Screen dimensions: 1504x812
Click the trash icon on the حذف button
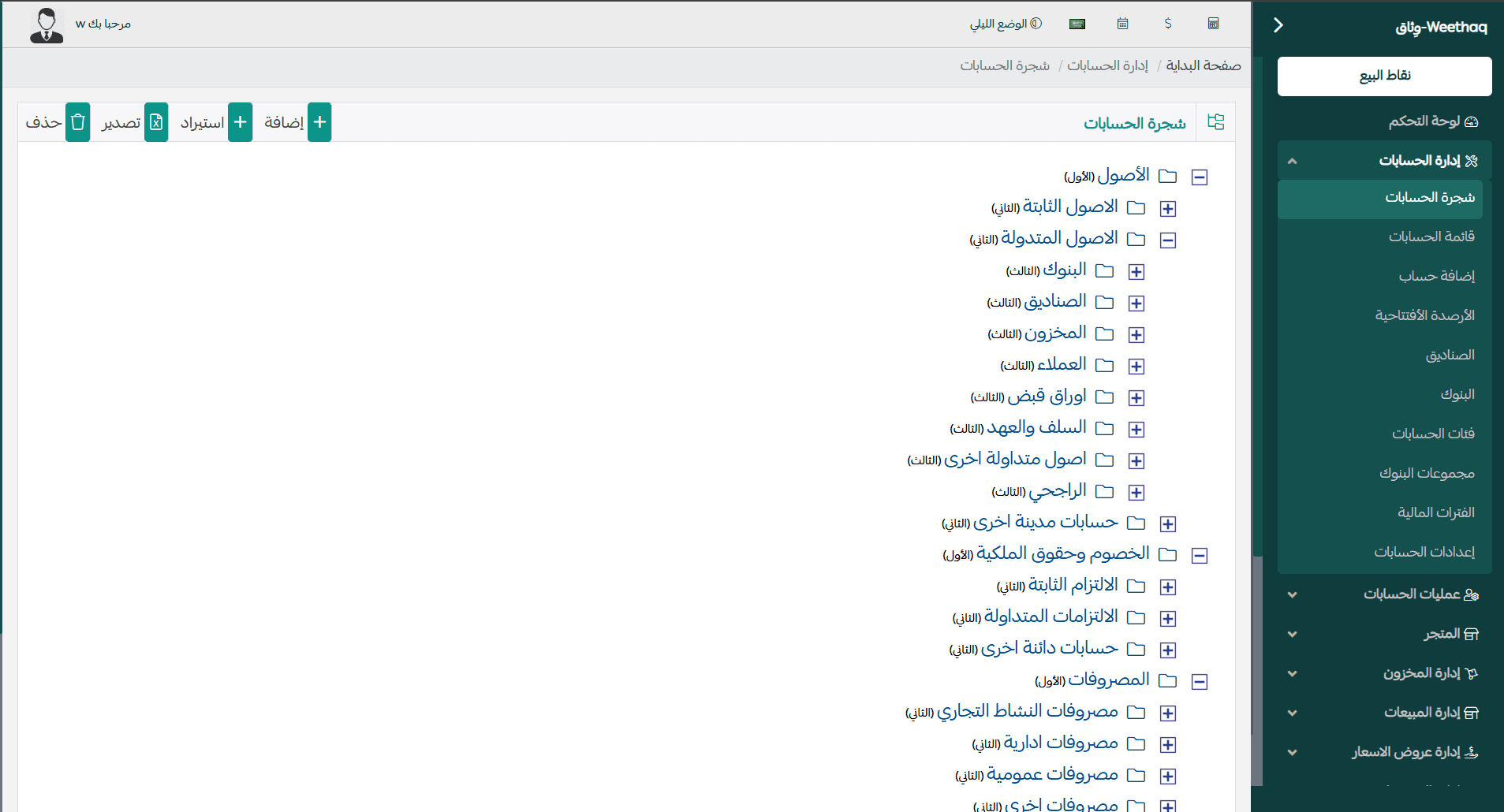(x=77, y=122)
